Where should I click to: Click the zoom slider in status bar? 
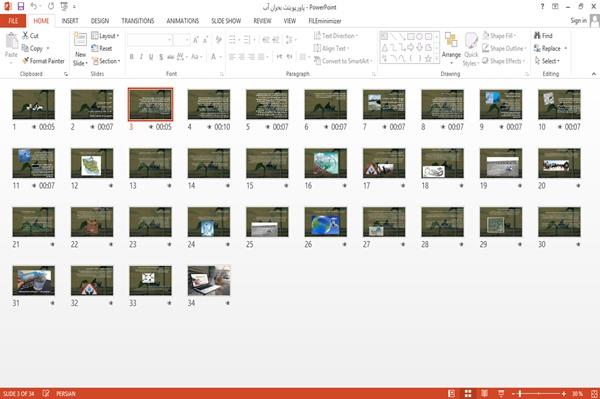(x=539, y=393)
